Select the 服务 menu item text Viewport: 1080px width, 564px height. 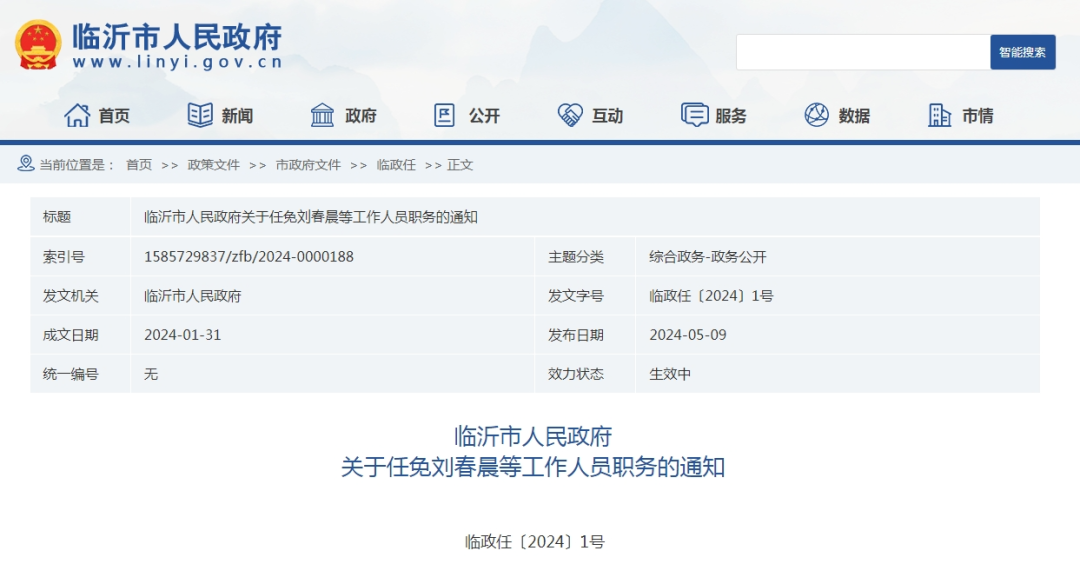point(731,116)
